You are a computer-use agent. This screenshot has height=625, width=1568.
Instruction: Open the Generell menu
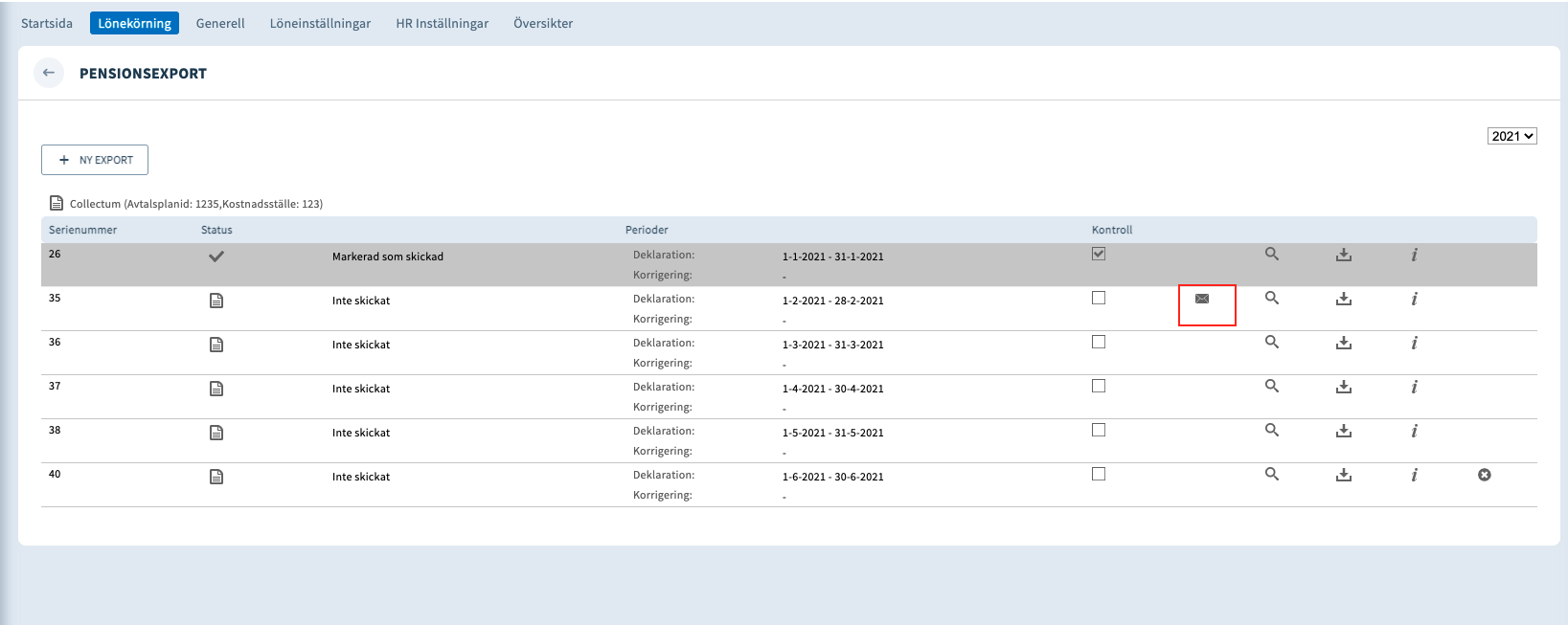point(220,23)
